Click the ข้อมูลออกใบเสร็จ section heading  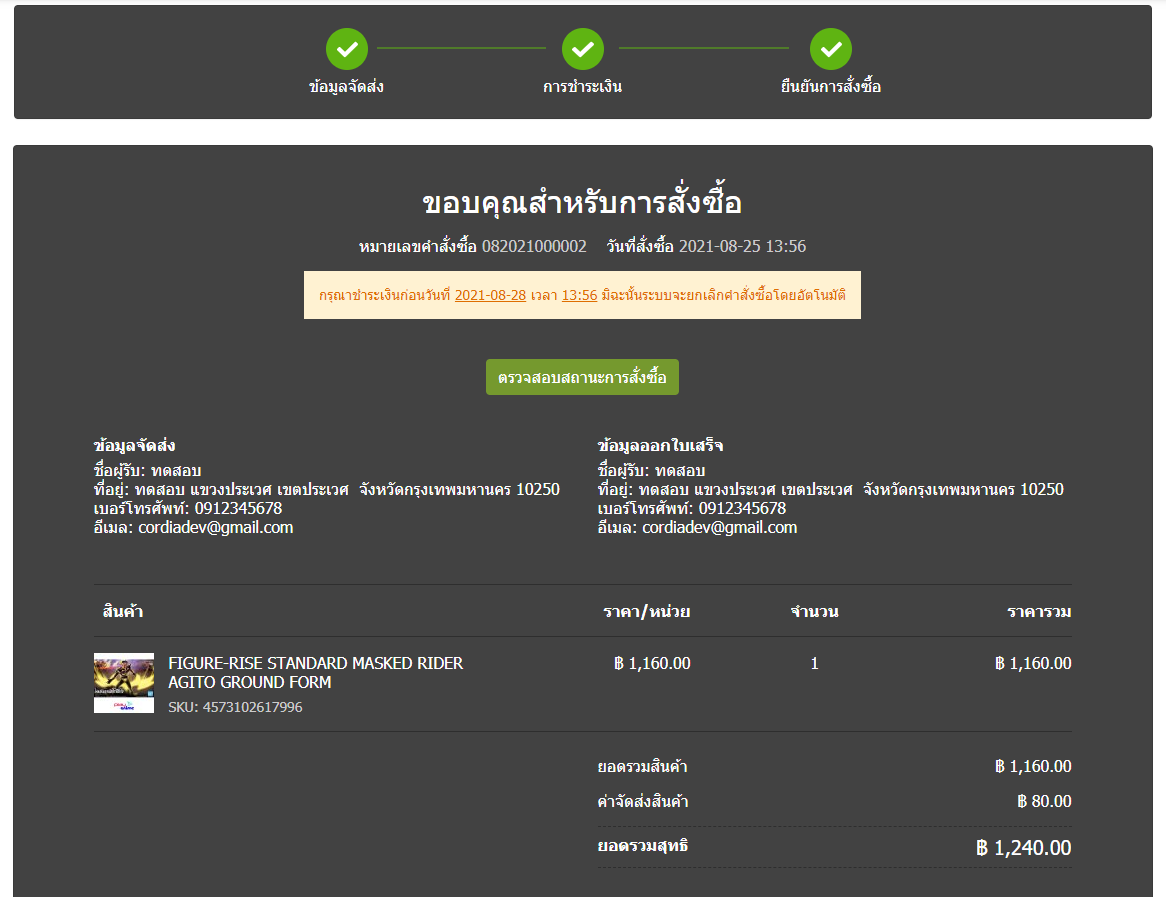[x=660, y=446]
